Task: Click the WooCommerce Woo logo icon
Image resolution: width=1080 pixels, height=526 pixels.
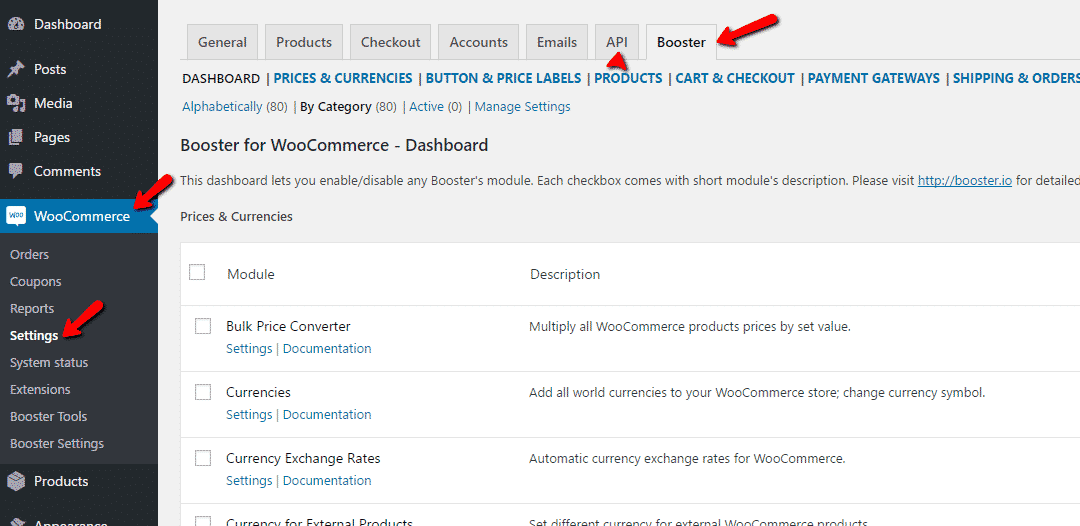Action: pos(16,216)
